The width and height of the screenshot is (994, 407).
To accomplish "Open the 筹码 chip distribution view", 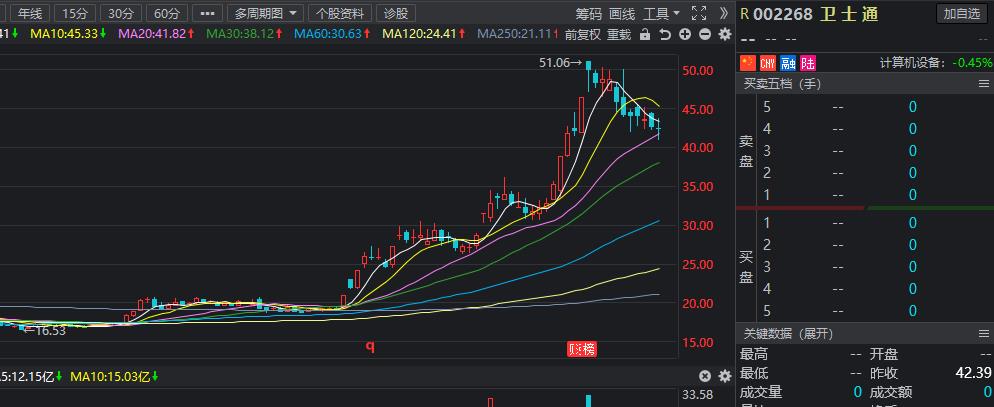I will (588, 13).
